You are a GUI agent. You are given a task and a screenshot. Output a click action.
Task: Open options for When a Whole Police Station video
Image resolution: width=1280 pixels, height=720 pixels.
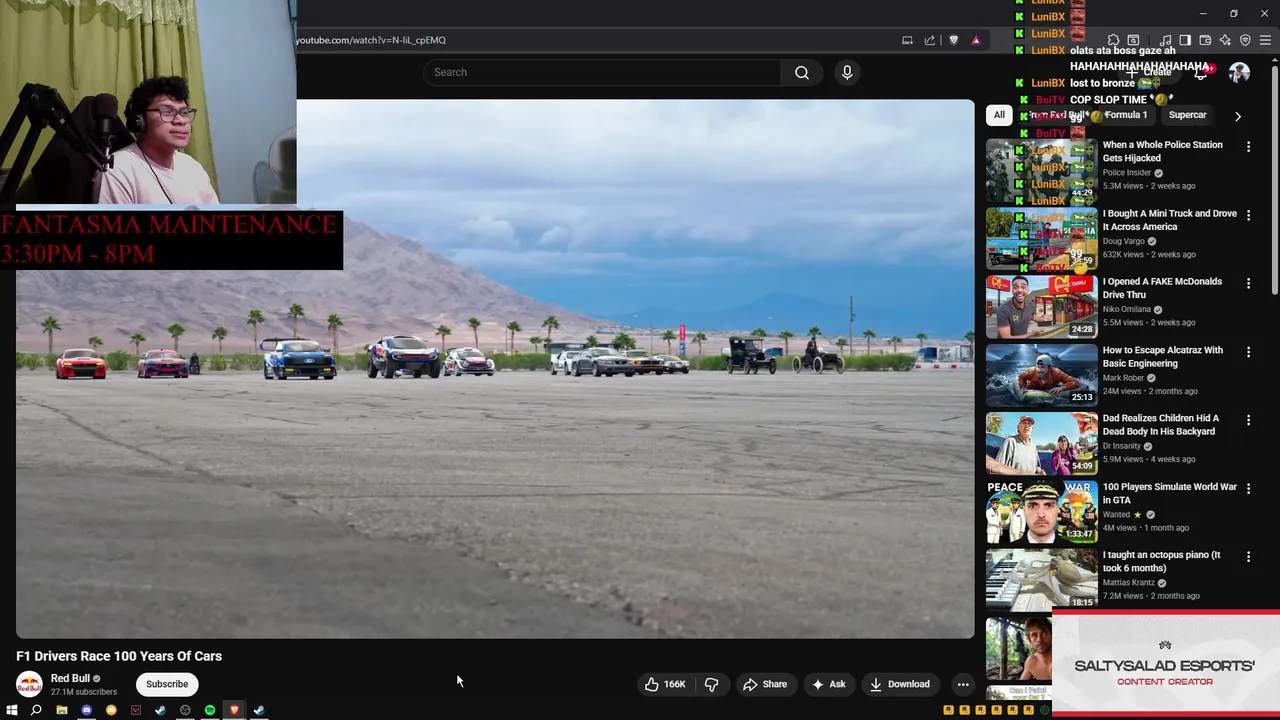point(1248,147)
